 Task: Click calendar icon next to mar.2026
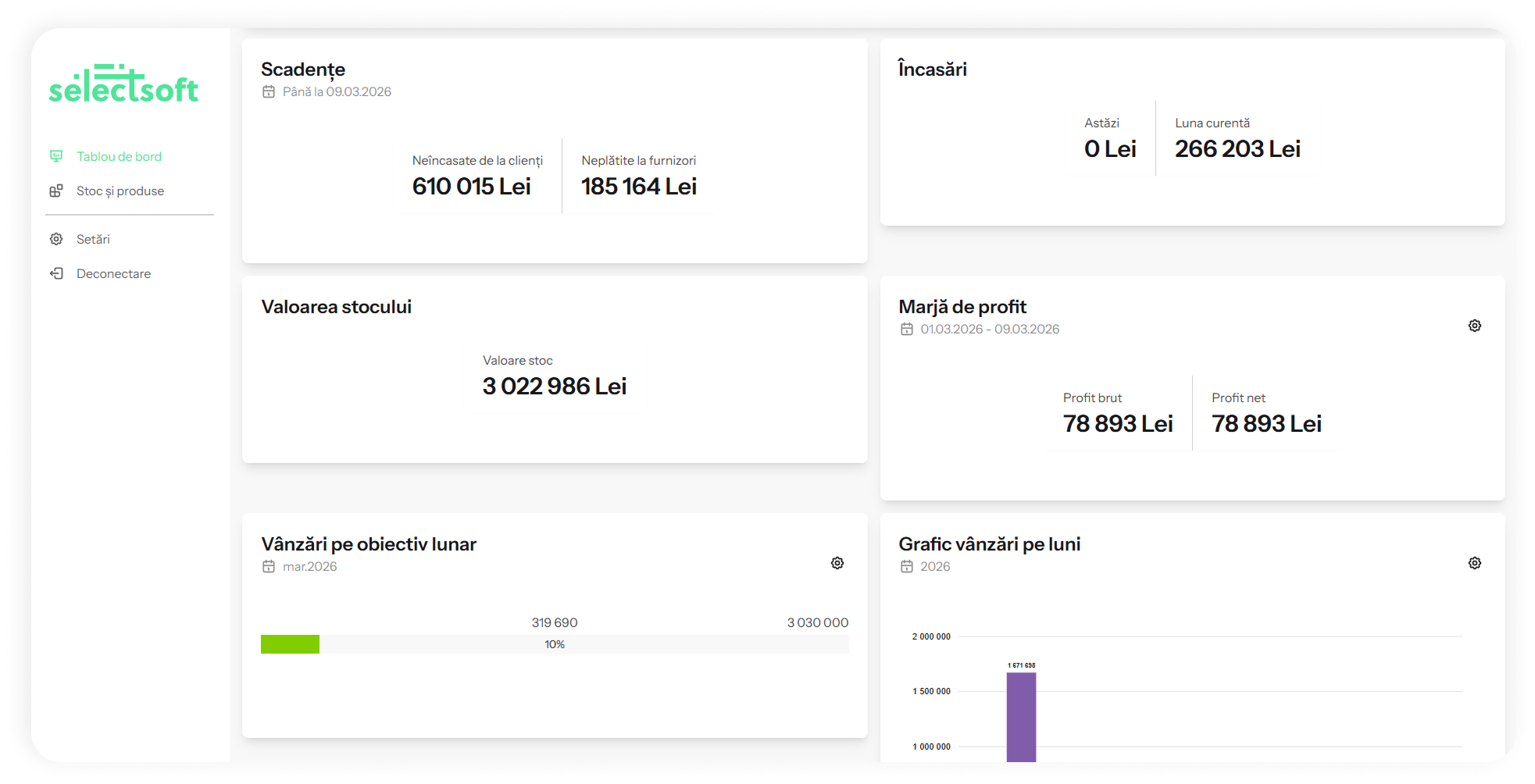point(269,567)
